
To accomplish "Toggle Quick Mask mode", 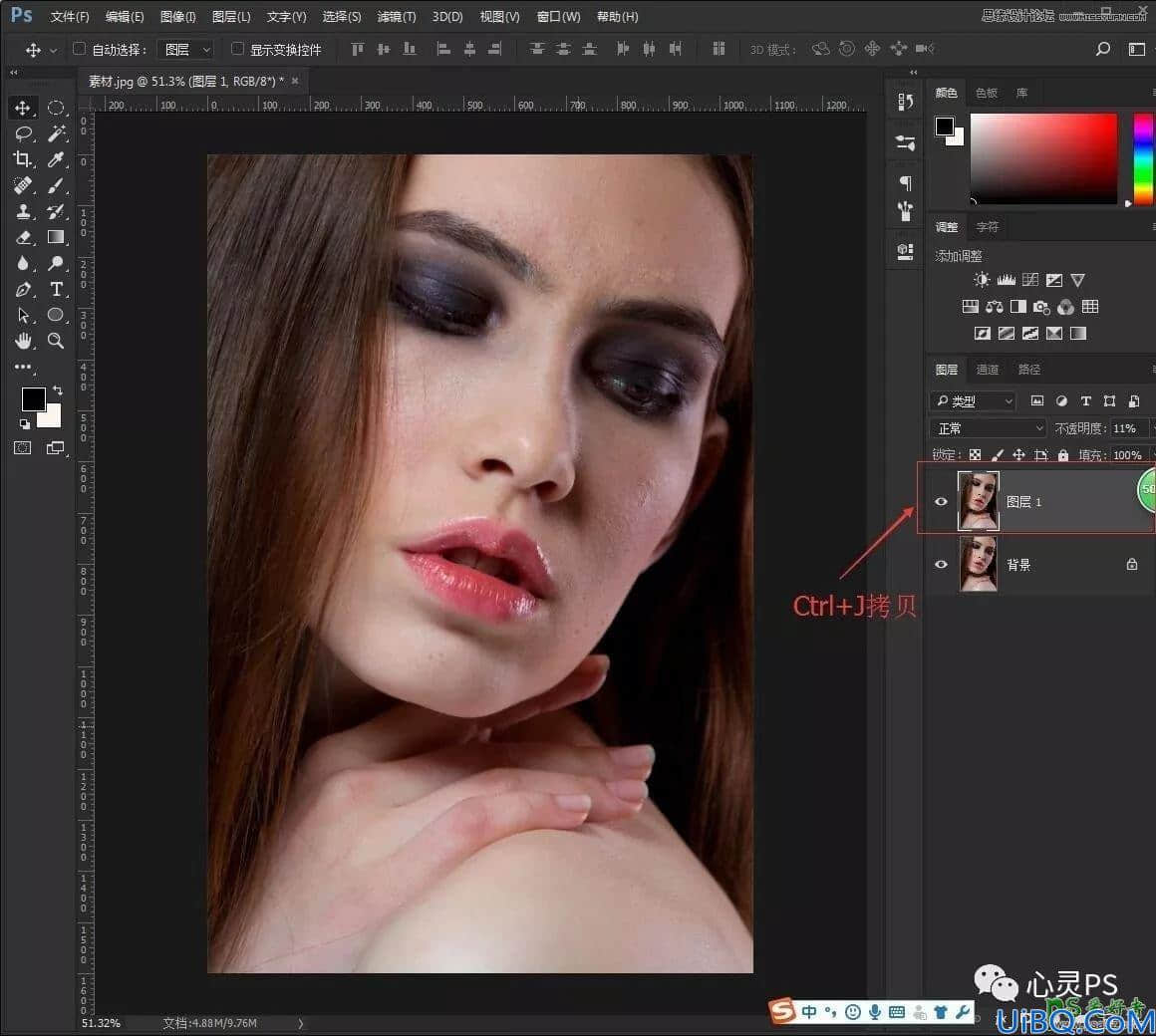I will tap(22, 448).
